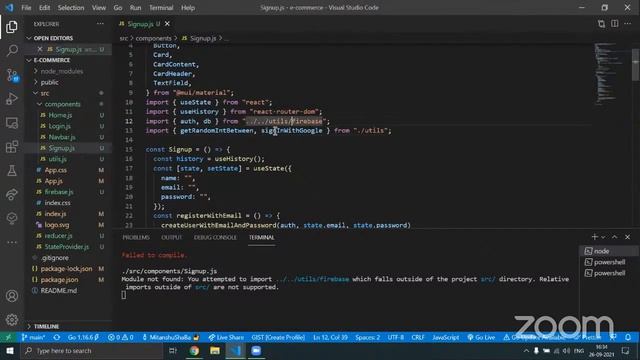Open Accounts menu in activity bar

coord(12,296)
